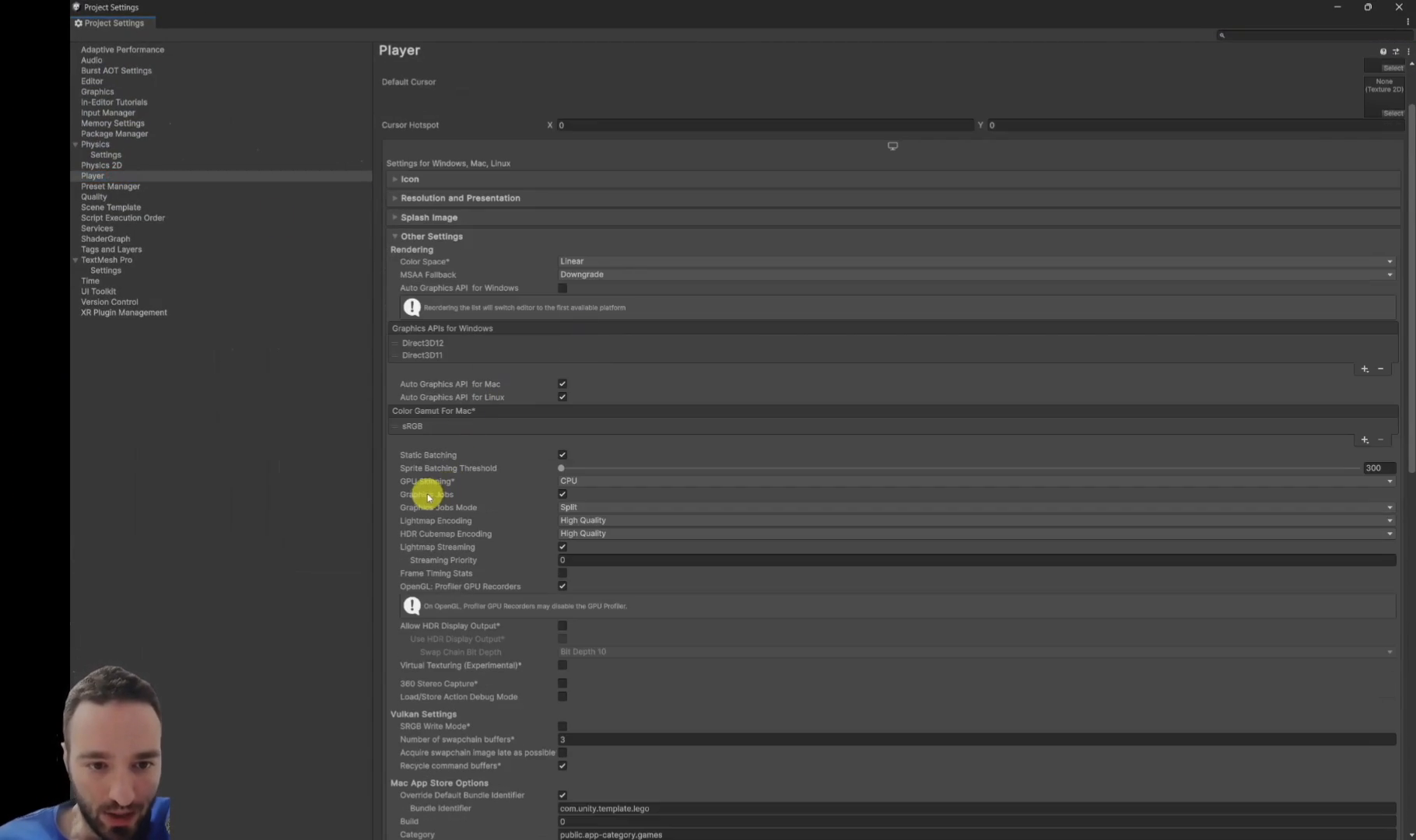Click Select for the Default Cursor texture

(x=1392, y=68)
